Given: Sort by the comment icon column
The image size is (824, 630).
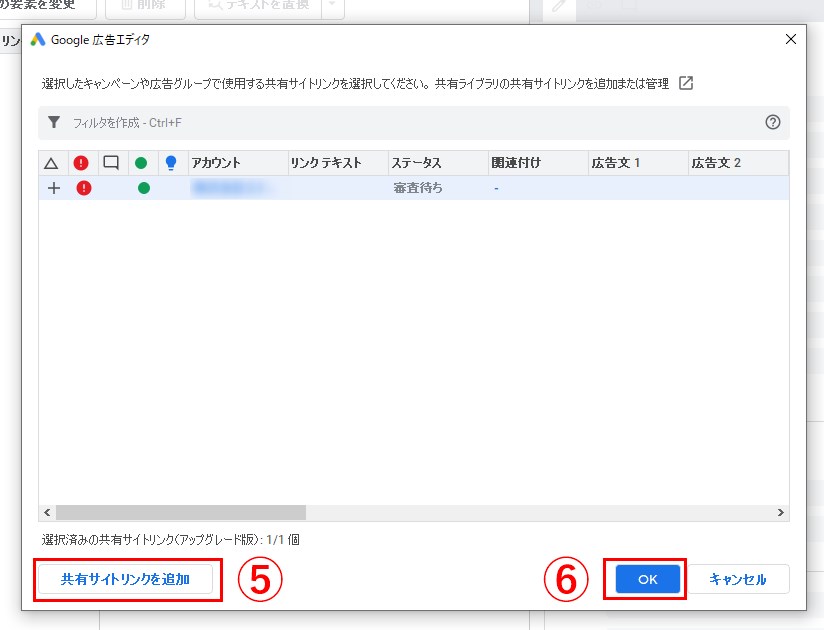Looking at the screenshot, I should [x=111, y=163].
